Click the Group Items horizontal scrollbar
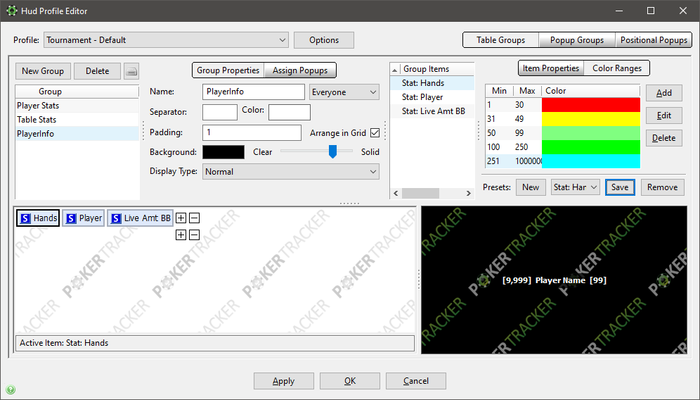Viewport: 700px width, 400px height. (x=420, y=193)
